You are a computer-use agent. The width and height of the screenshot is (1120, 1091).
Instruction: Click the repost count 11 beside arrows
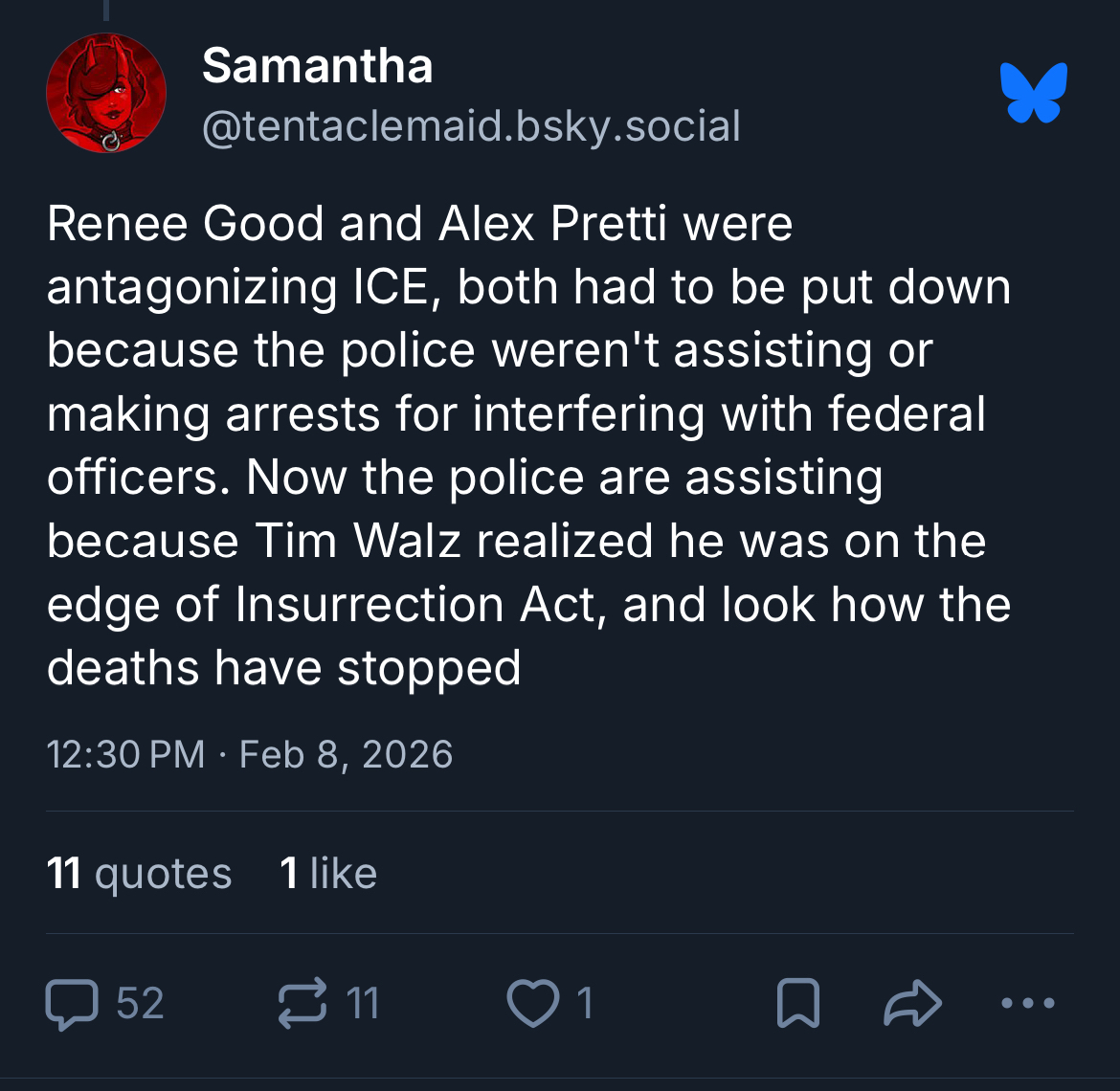click(x=363, y=1003)
